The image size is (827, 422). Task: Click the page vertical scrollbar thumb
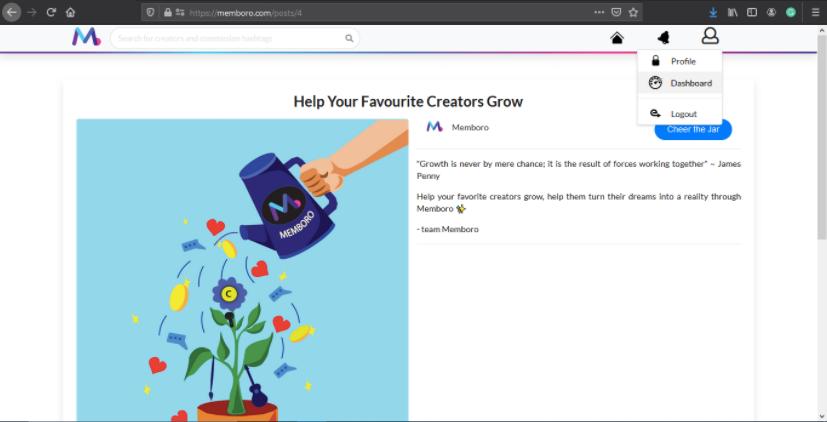coord(822,135)
